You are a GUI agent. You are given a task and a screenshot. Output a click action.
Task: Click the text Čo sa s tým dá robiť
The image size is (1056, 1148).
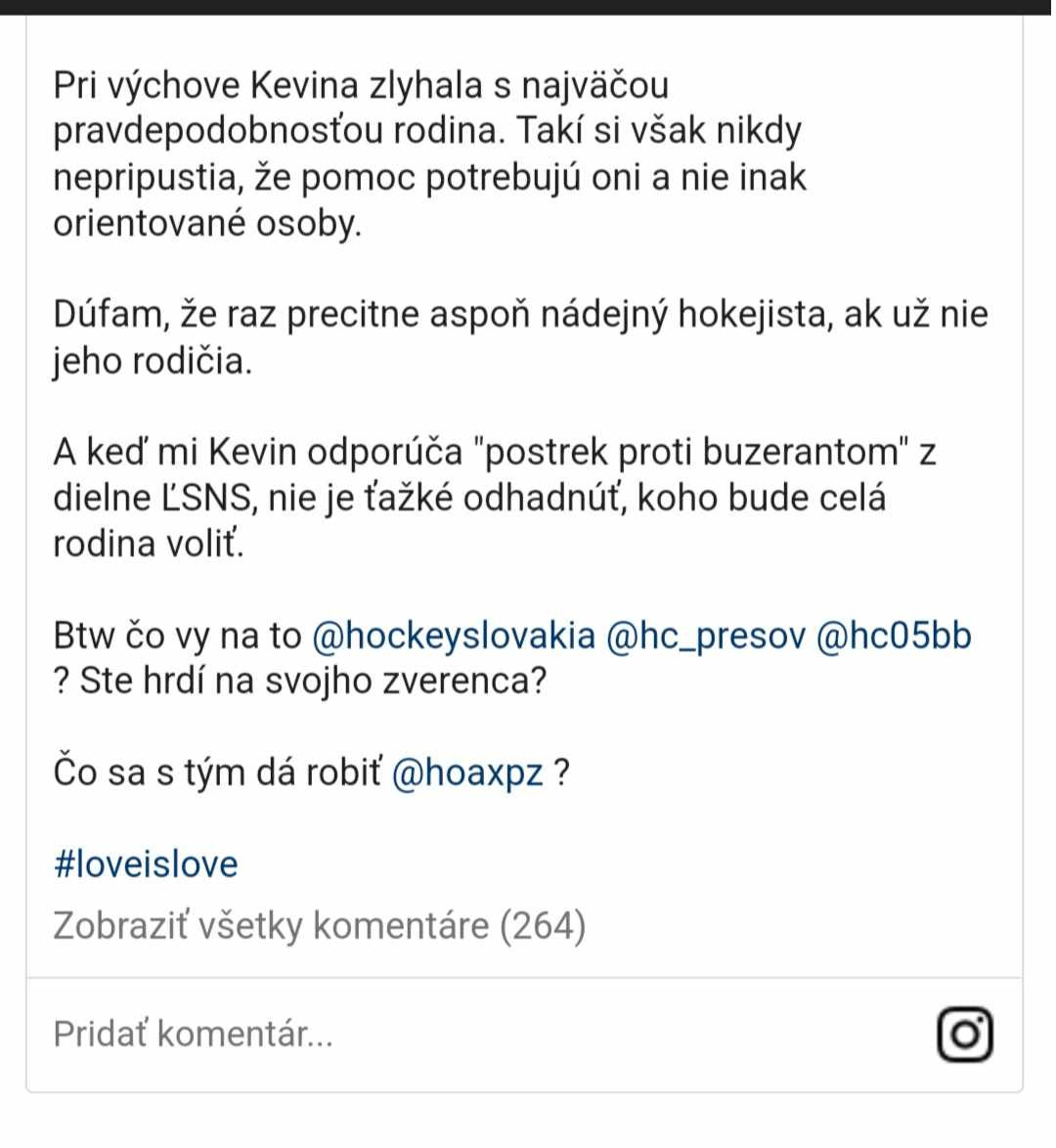pos(217,772)
